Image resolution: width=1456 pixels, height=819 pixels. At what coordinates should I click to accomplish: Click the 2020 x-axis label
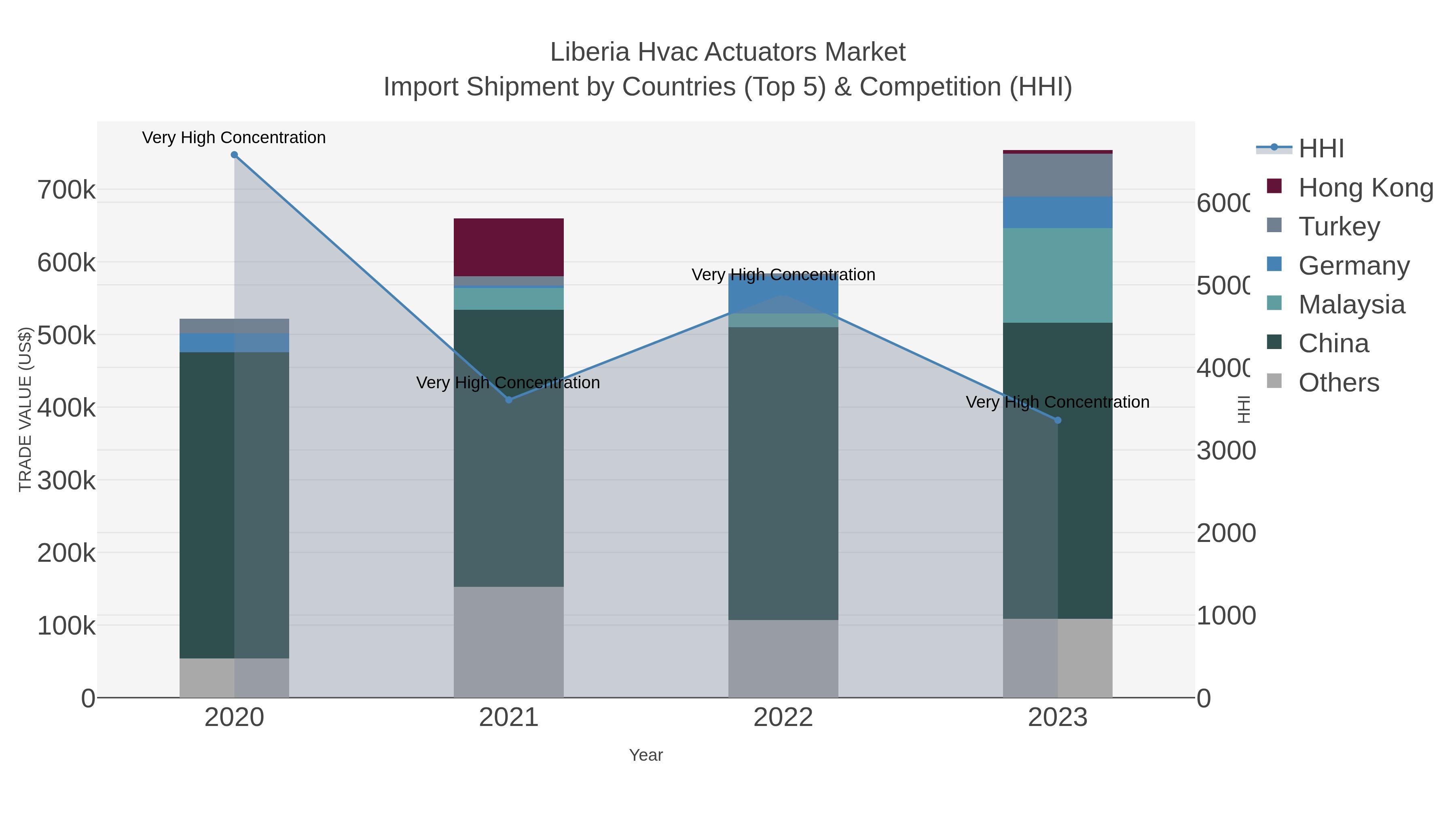point(234,718)
